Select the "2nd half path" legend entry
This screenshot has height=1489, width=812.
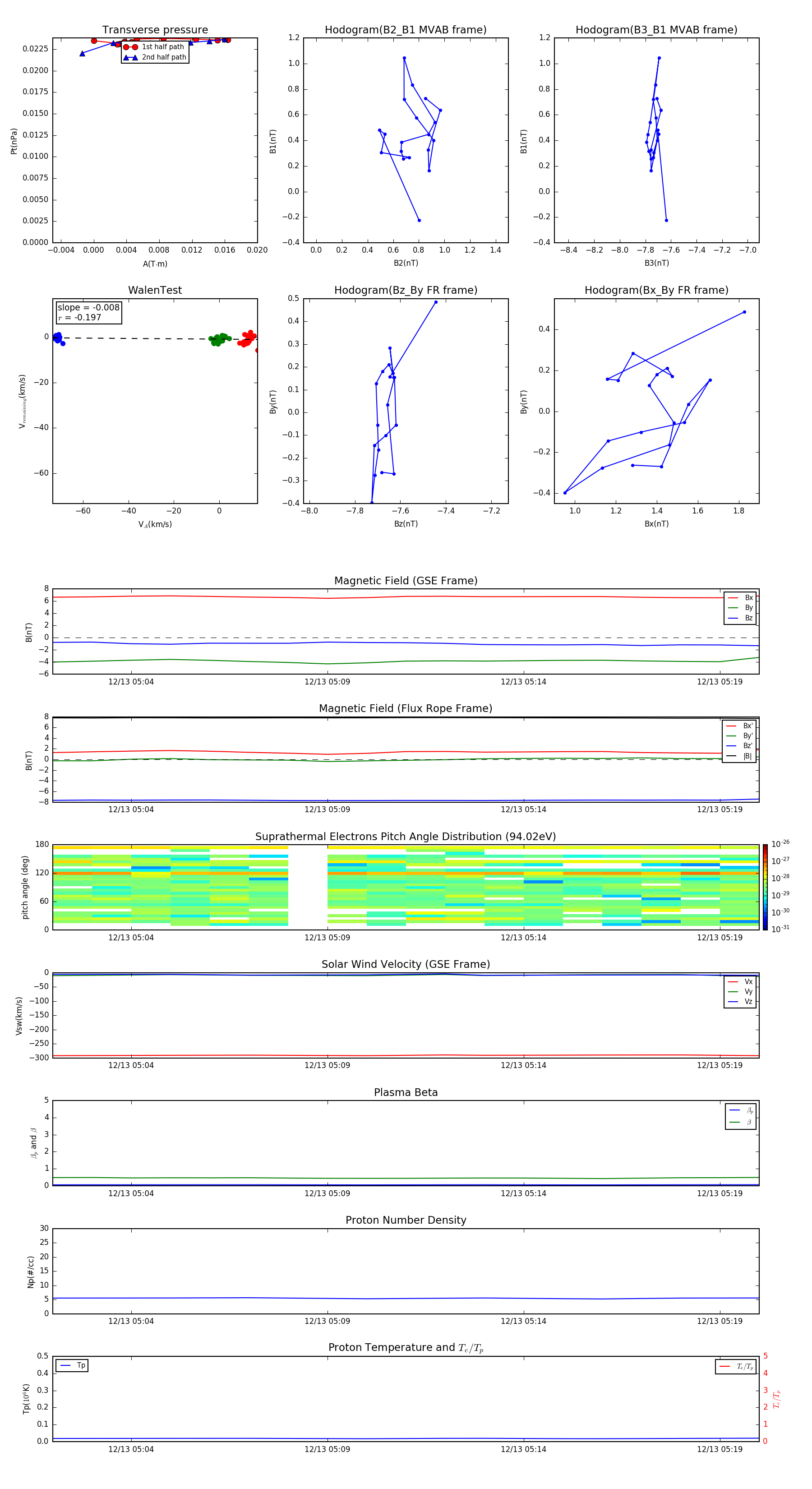click(x=155, y=57)
